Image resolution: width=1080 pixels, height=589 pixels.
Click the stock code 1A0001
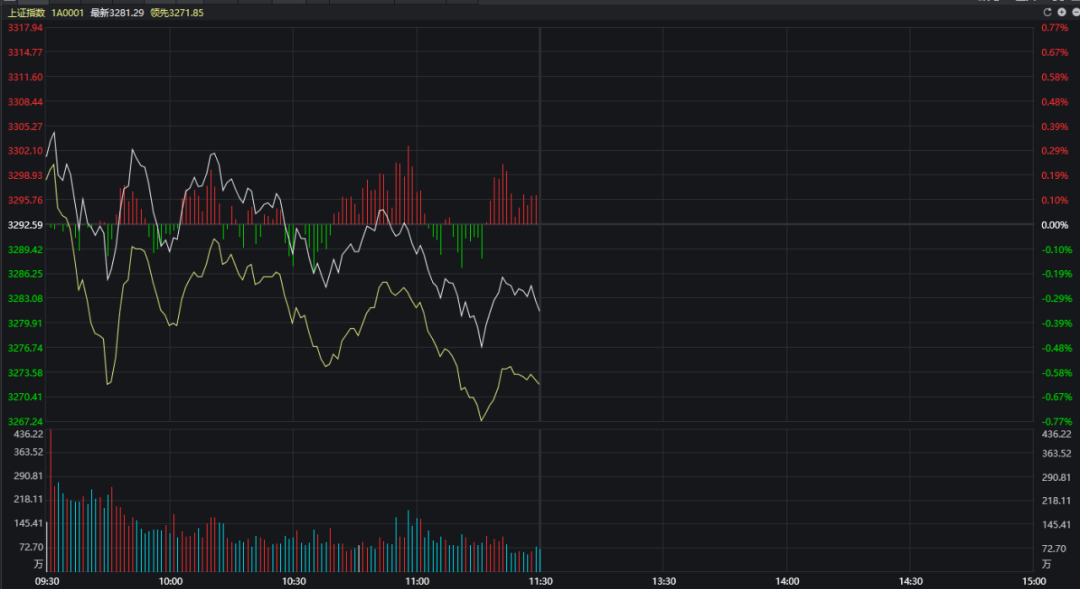(x=68, y=13)
